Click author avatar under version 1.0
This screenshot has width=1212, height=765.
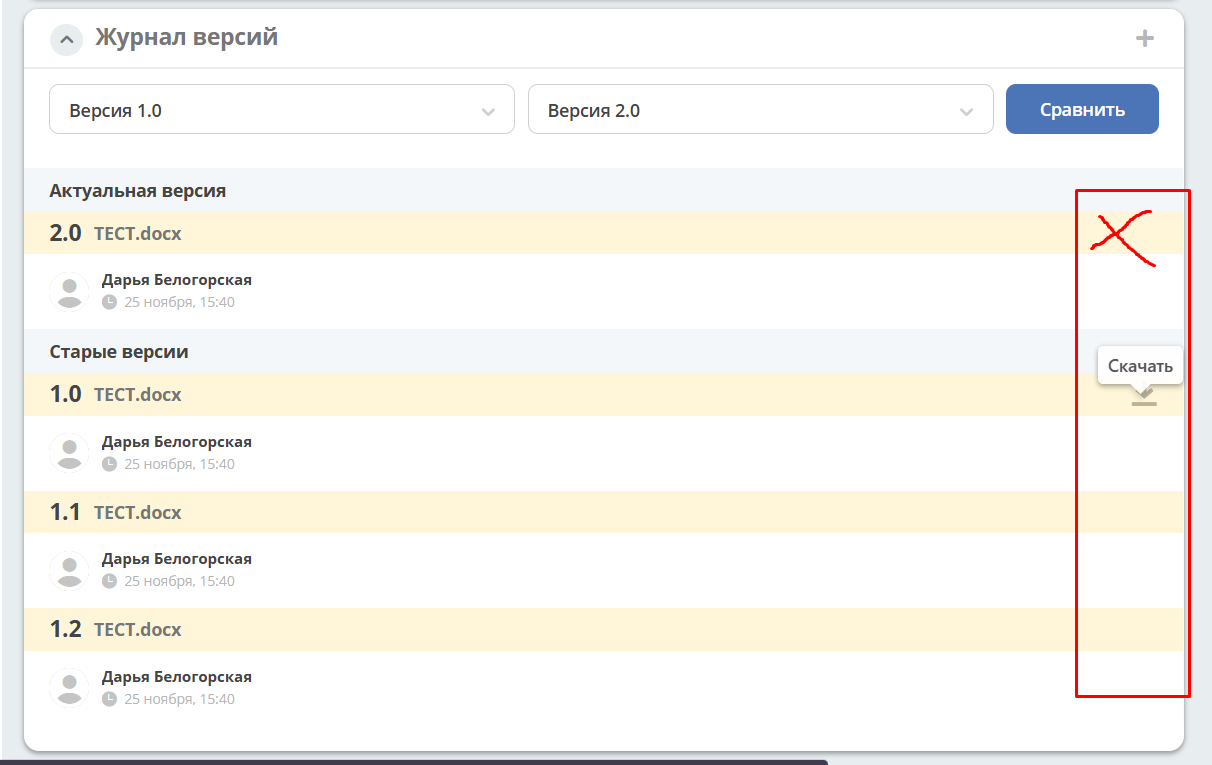coord(69,453)
